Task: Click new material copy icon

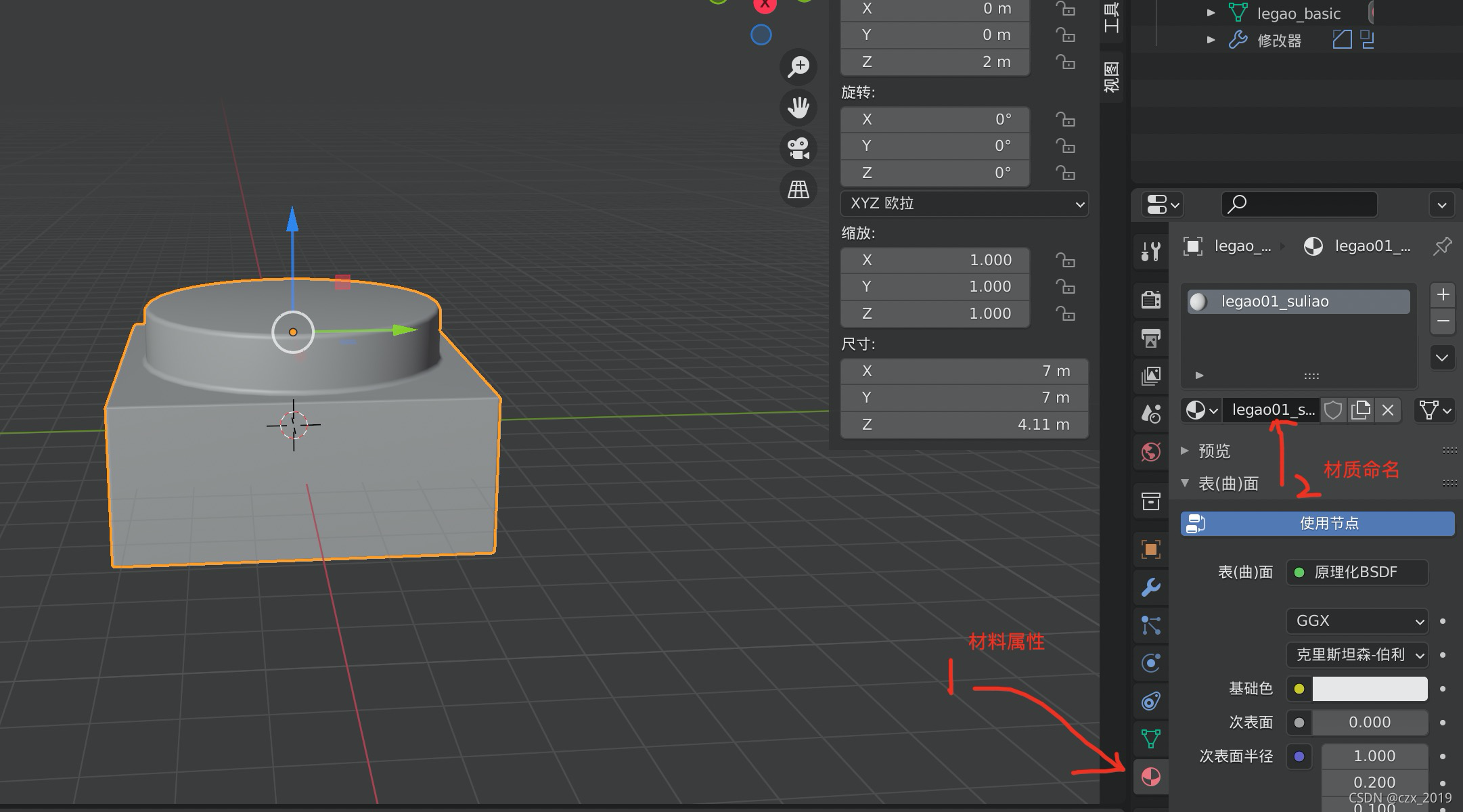Action: tap(1360, 410)
